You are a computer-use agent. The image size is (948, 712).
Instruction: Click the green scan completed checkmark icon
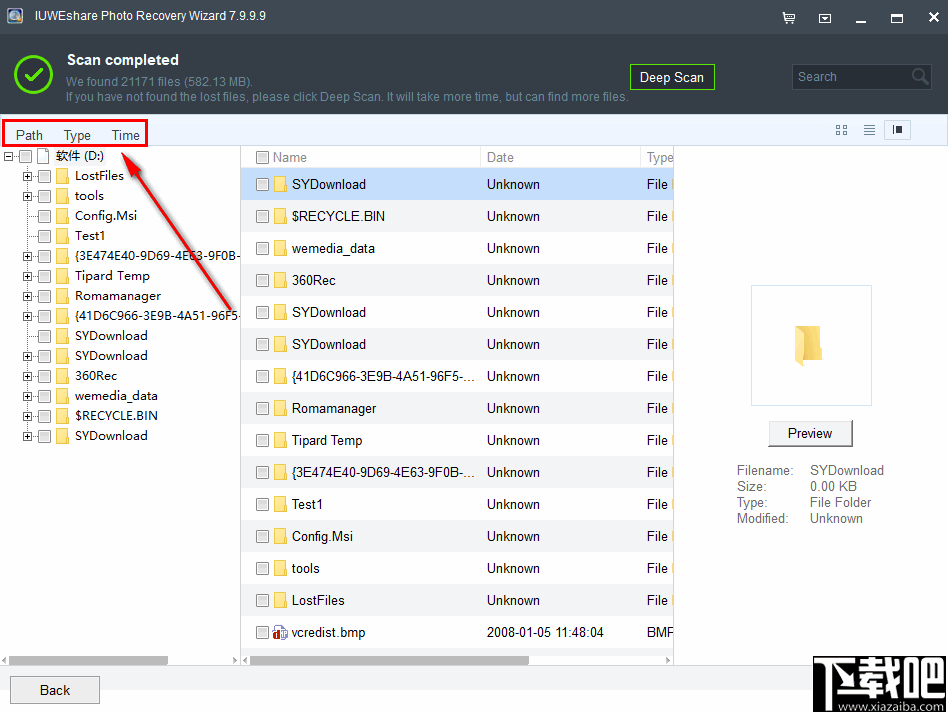click(x=33, y=74)
